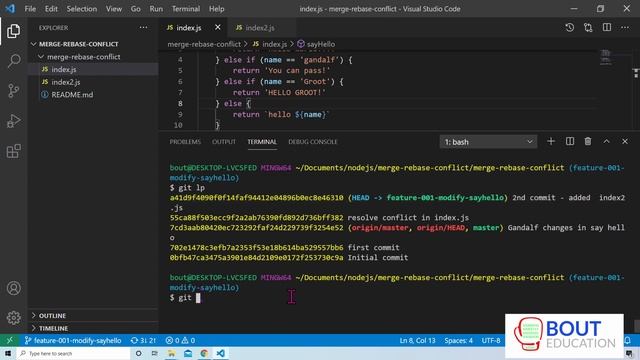
Task: Change file encoding UTF-8 in status bar
Action: click(491, 340)
